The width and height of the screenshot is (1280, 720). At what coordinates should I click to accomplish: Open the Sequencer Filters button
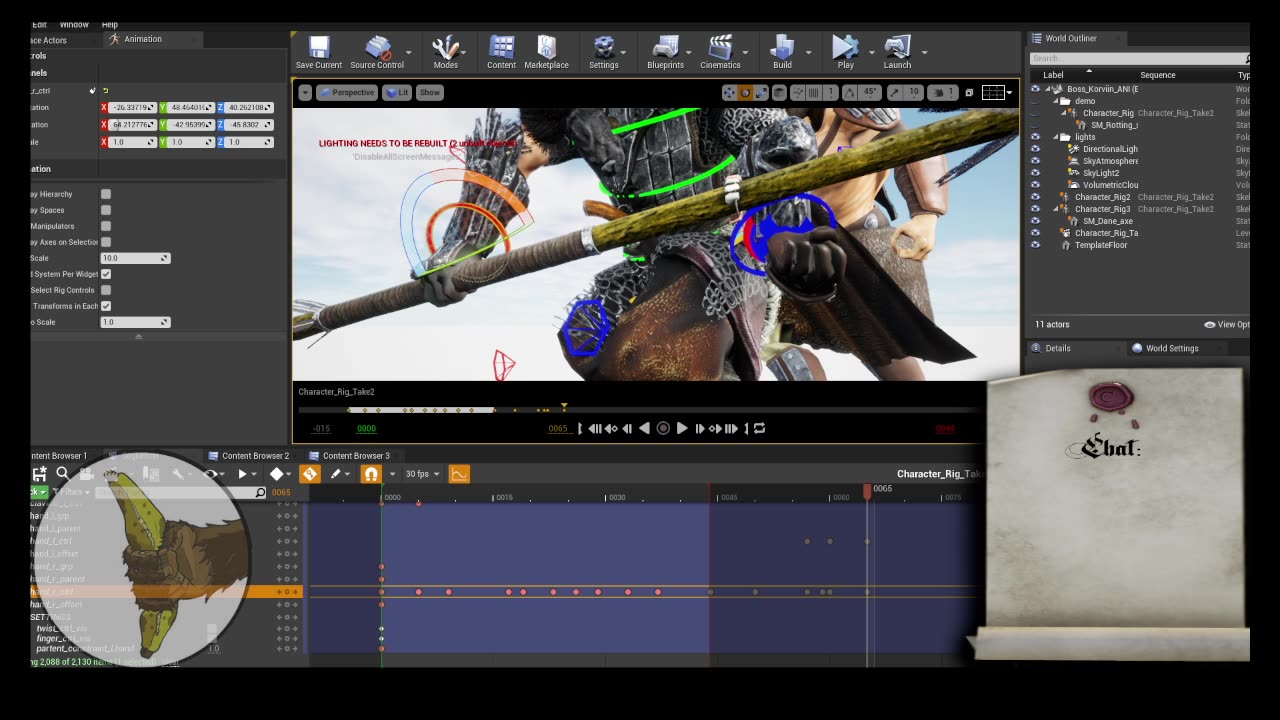coord(71,492)
